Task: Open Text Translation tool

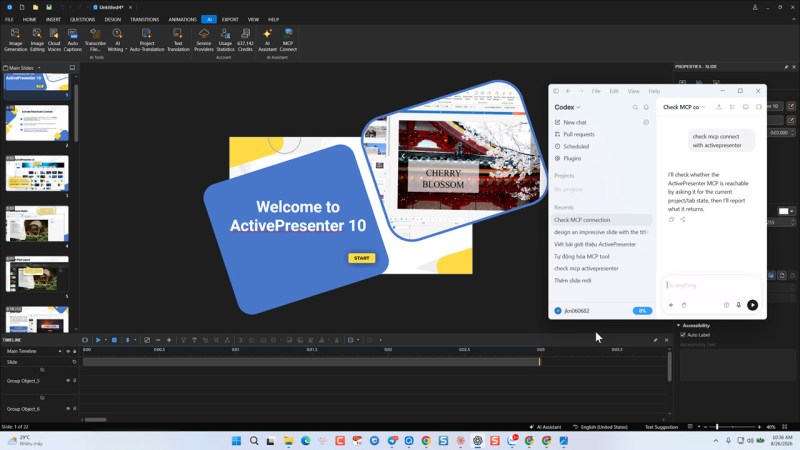Action: click(x=178, y=39)
